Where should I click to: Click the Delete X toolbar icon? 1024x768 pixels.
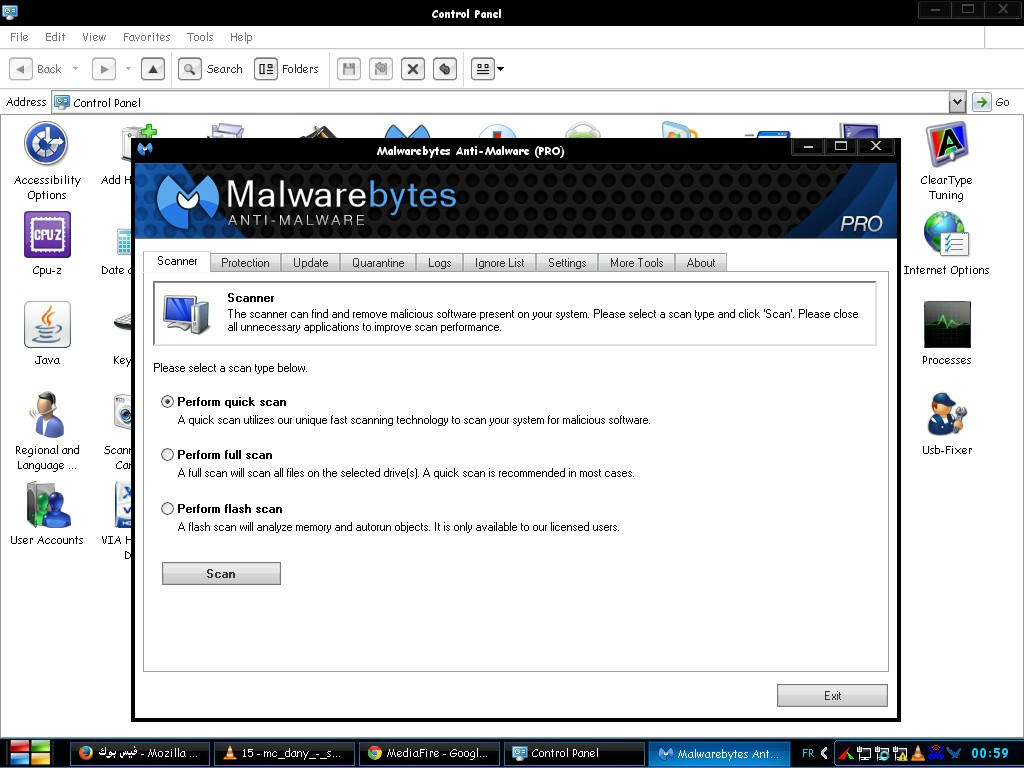pos(413,69)
